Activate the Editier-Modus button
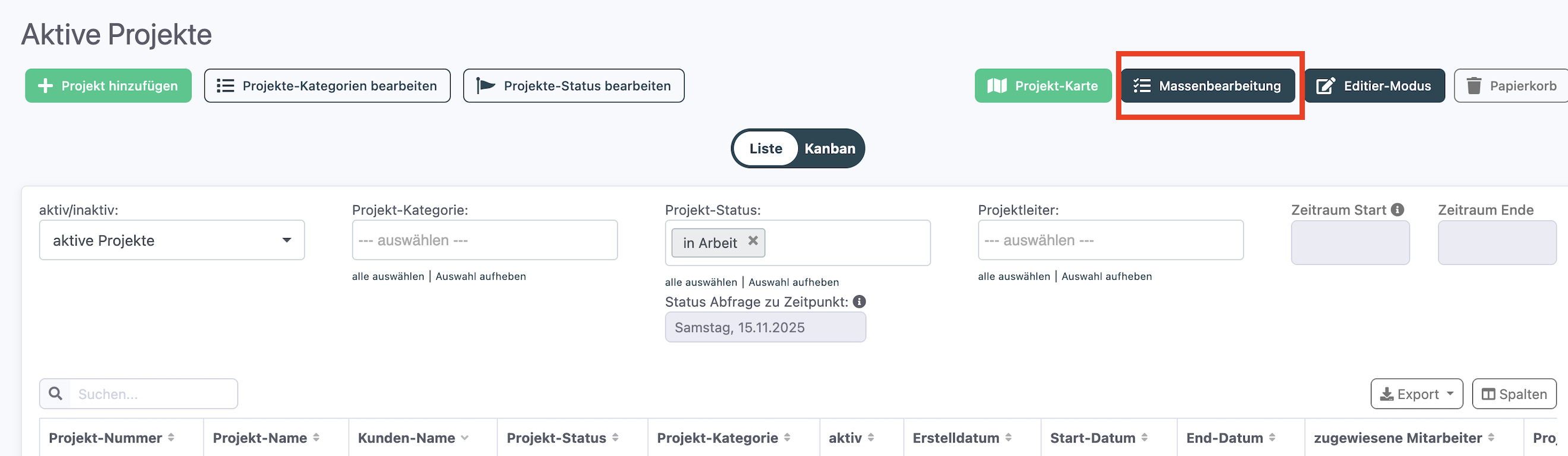Image resolution: width=1568 pixels, height=456 pixels. [1374, 86]
